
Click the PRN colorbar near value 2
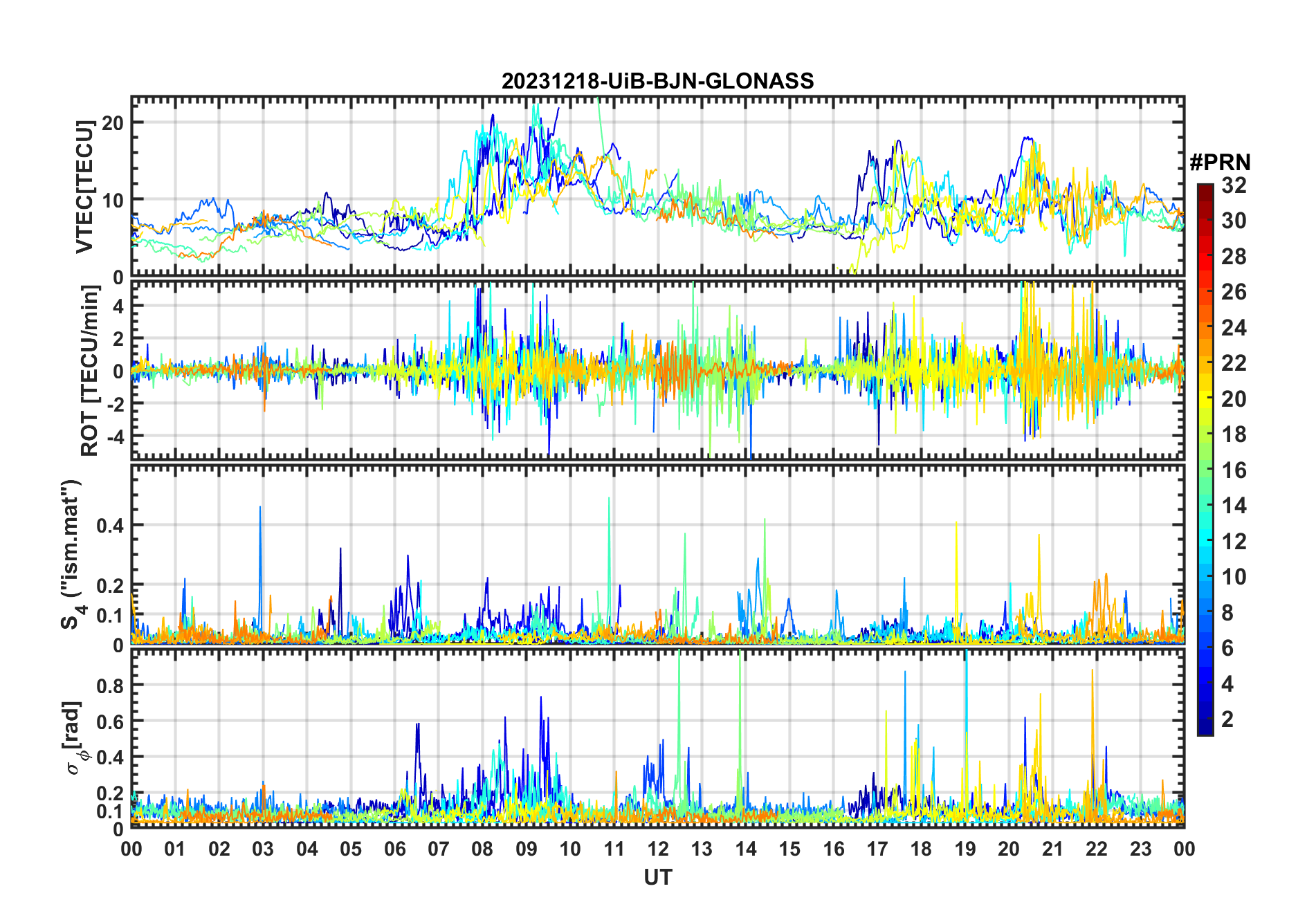(x=1205, y=720)
